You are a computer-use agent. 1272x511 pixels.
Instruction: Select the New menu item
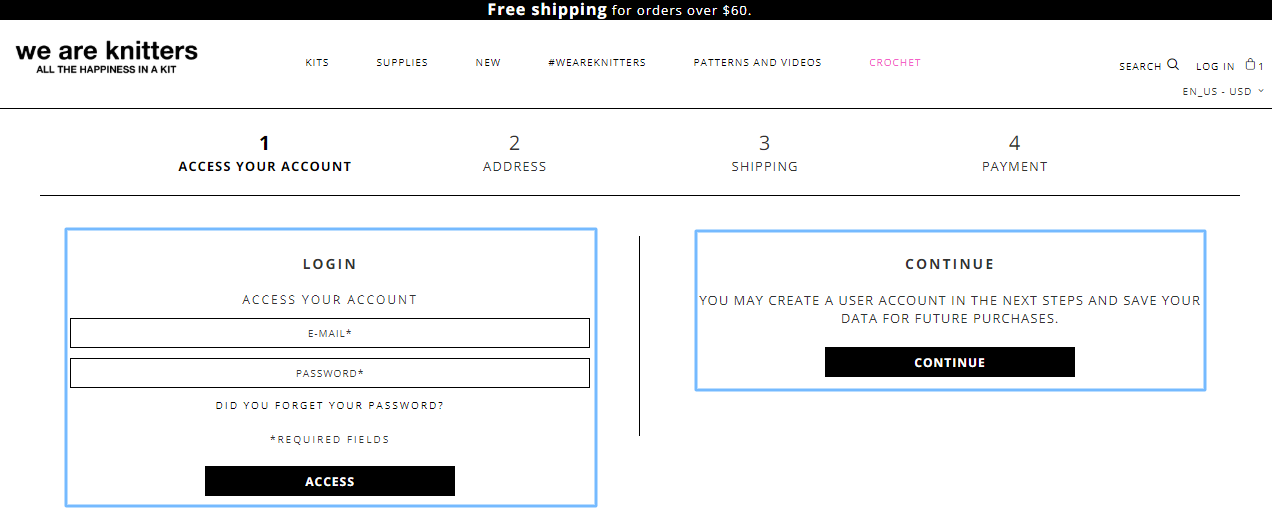488,62
